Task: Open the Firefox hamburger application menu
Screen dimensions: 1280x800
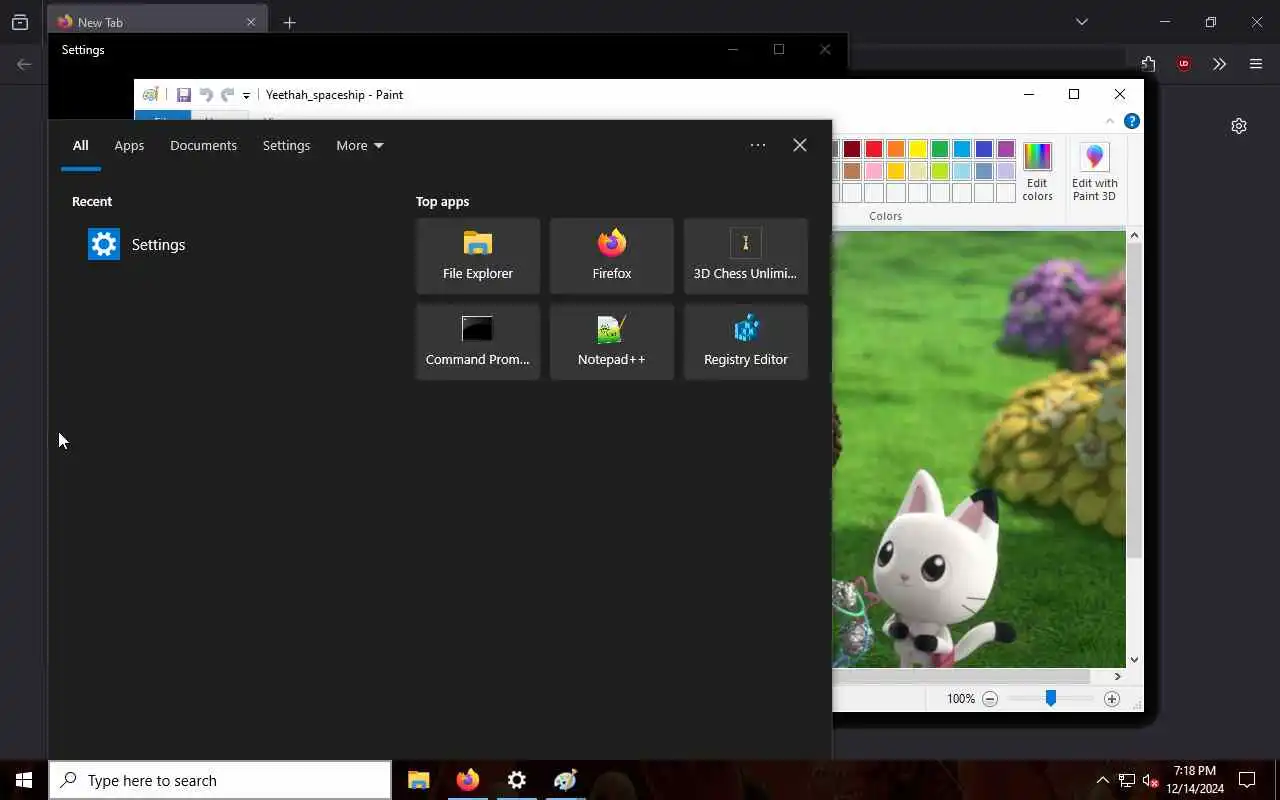Action: [x=1256, y=64]
